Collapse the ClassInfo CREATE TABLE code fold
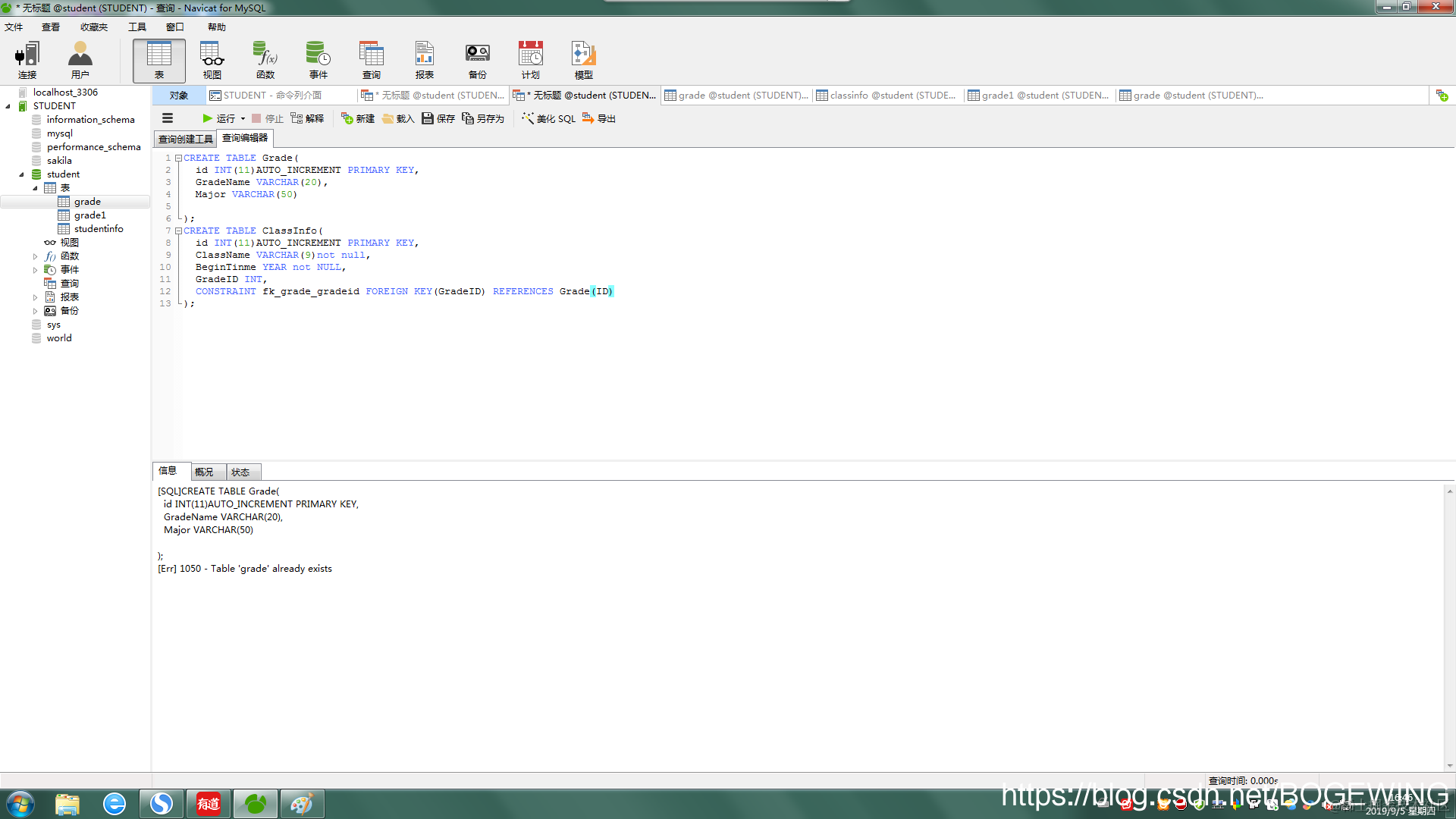Viewport: 1456px width, 819px height. pos(178,231)
